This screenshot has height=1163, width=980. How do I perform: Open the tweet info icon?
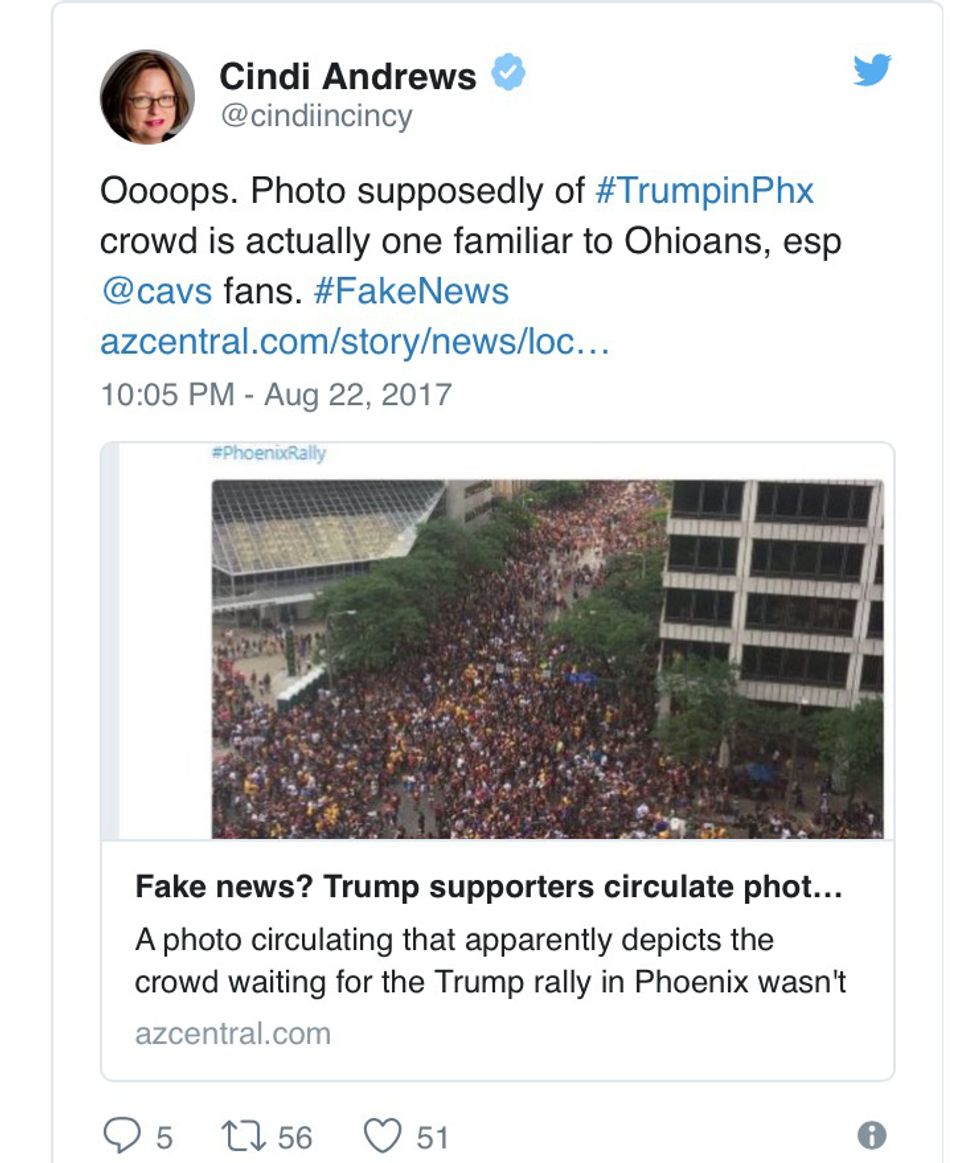[x=872, y=1135]
